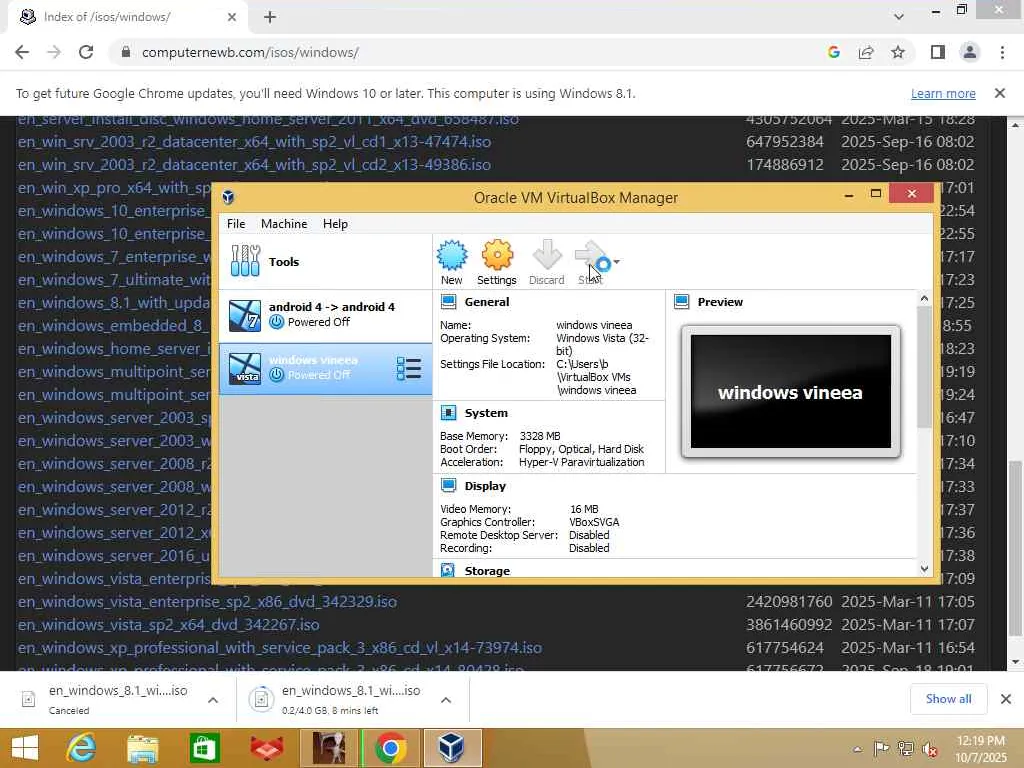This screenshot has height=768, width=1024.
Task: Click the volume tray icon
Action: tap(930, 750)
